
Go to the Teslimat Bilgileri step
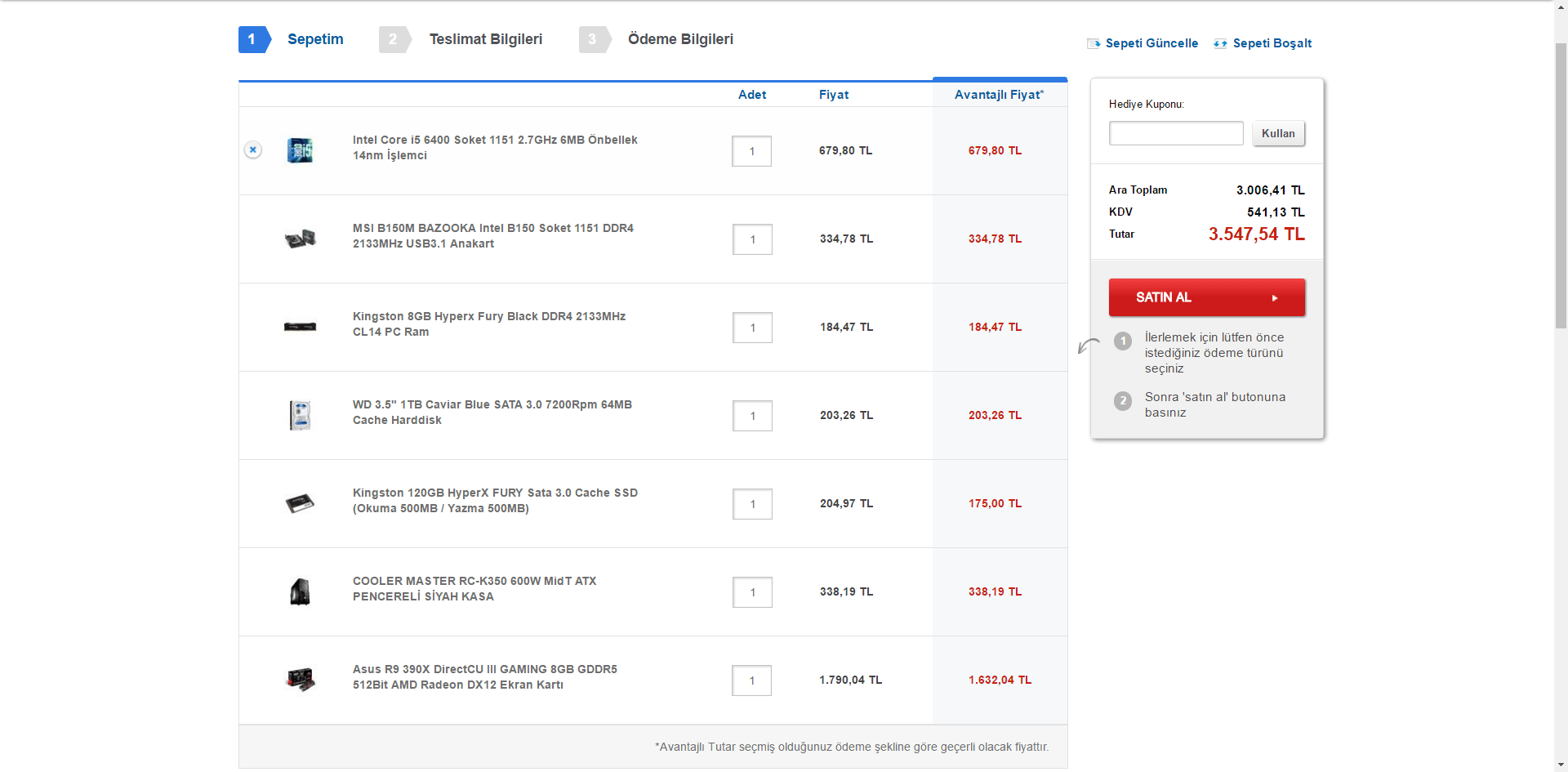[x=485, y=39]
